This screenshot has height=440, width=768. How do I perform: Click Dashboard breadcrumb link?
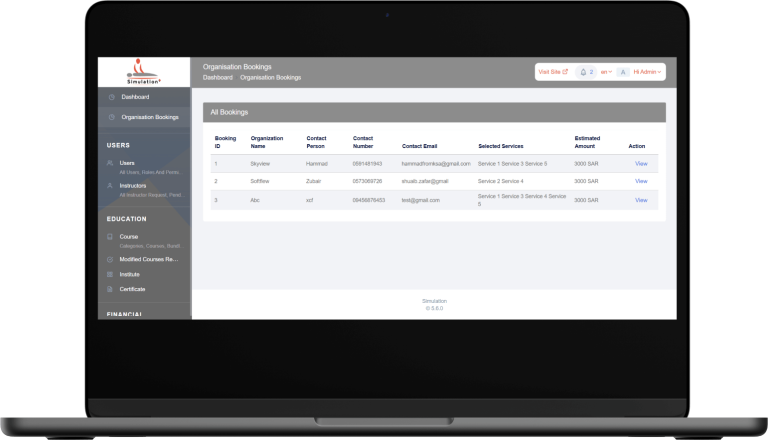point(217,77)
